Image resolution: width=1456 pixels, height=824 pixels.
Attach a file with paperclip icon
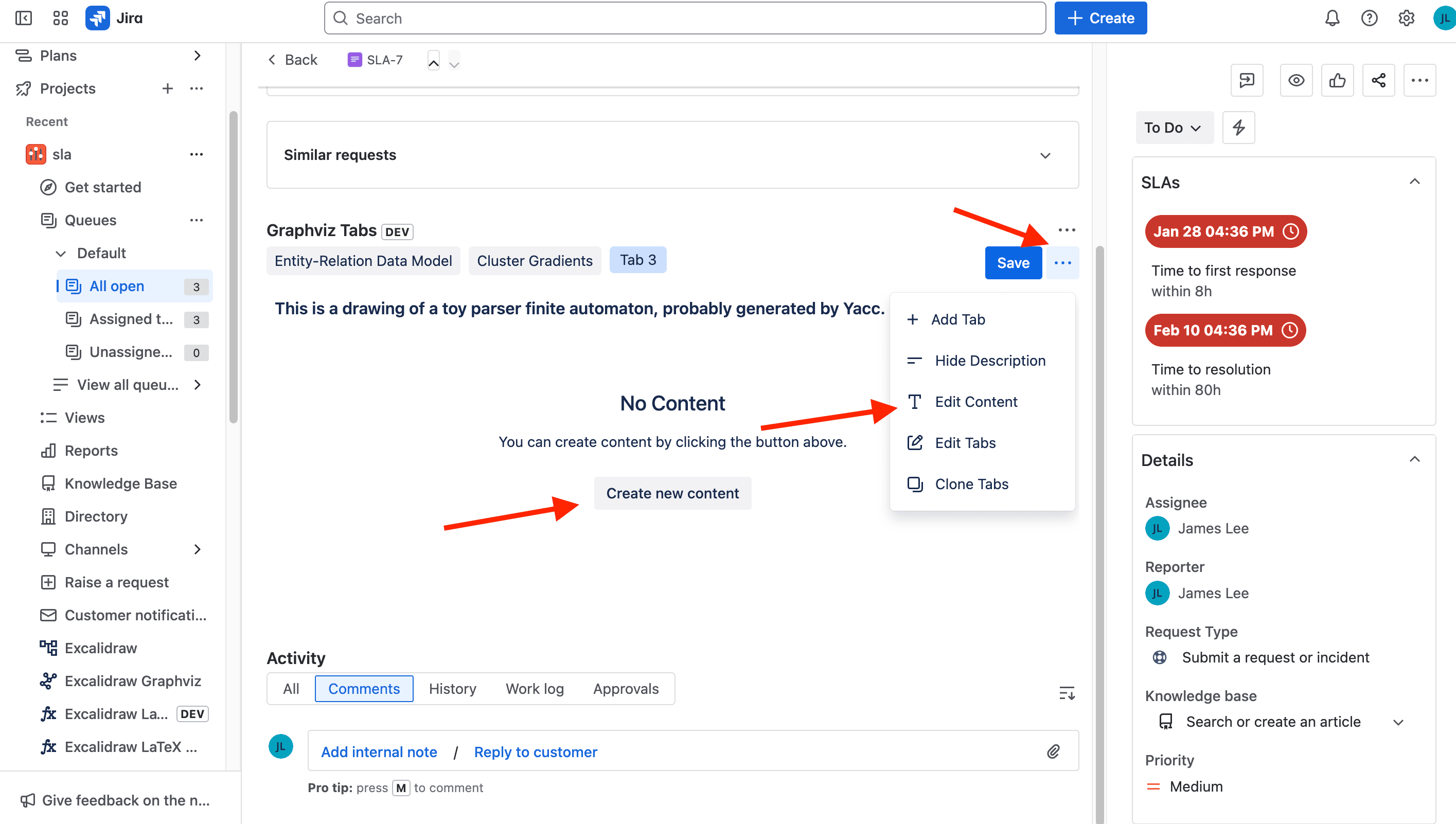pyautogui.click(x=1053, y=751)
